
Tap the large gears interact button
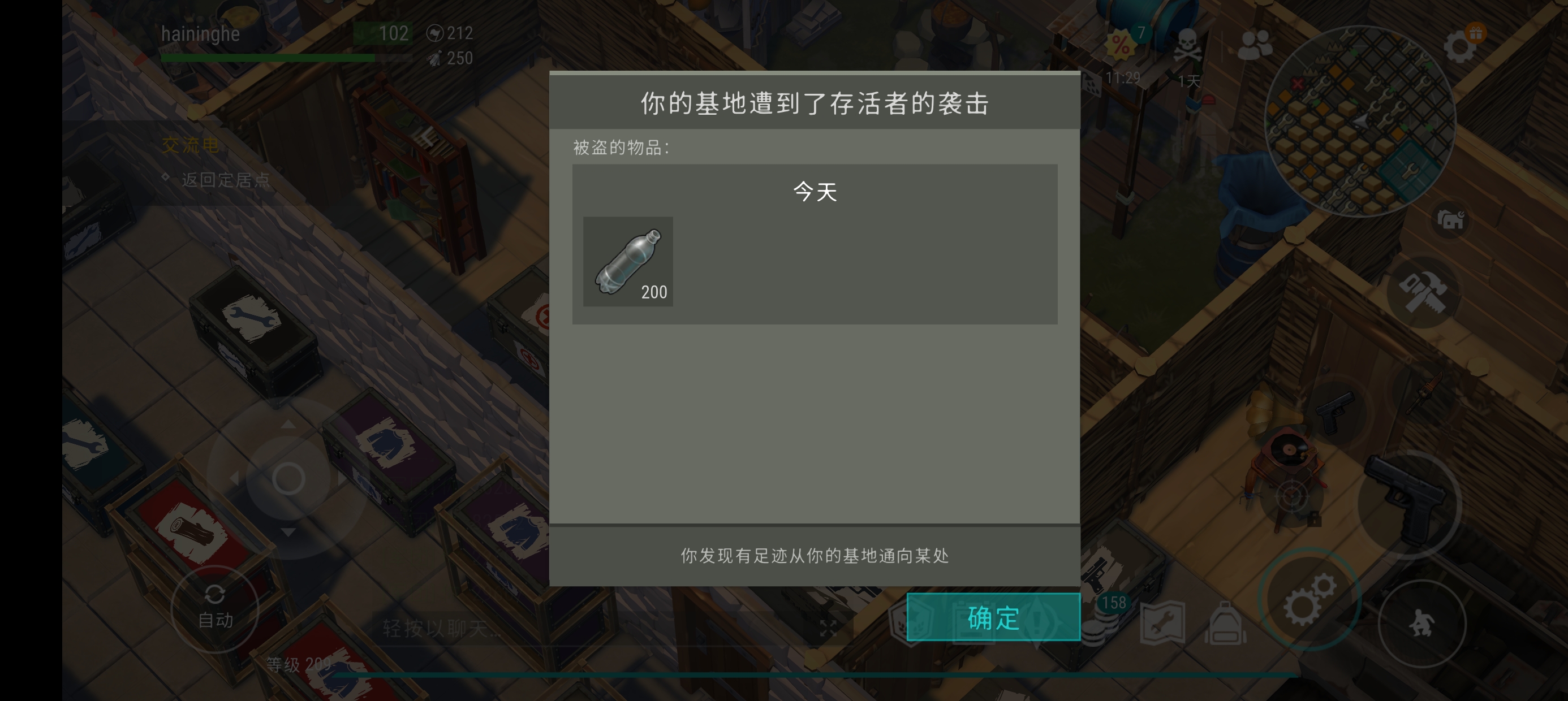(x=1309, y=599)
